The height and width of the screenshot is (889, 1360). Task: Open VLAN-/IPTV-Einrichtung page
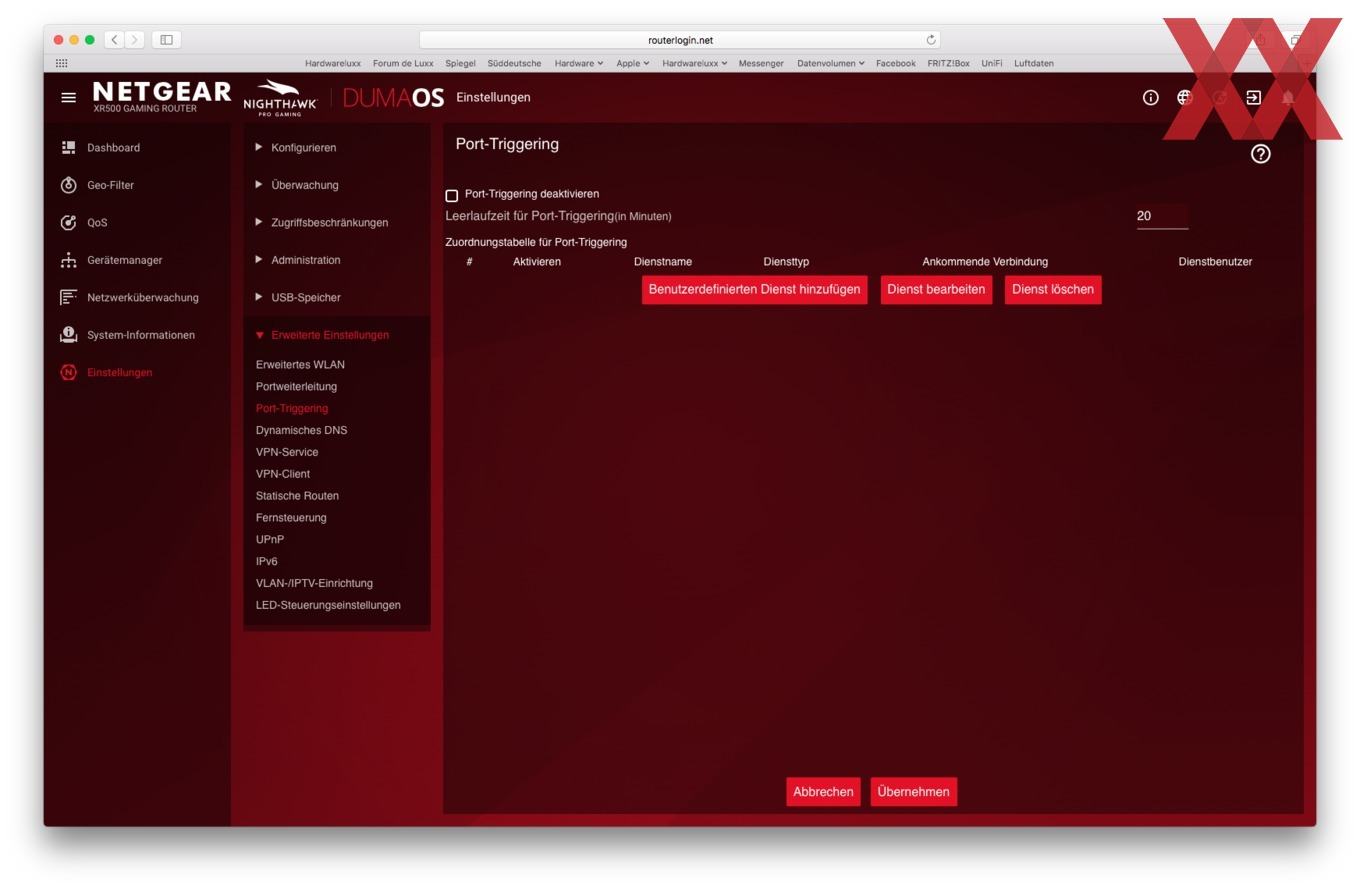pos(314,583)
